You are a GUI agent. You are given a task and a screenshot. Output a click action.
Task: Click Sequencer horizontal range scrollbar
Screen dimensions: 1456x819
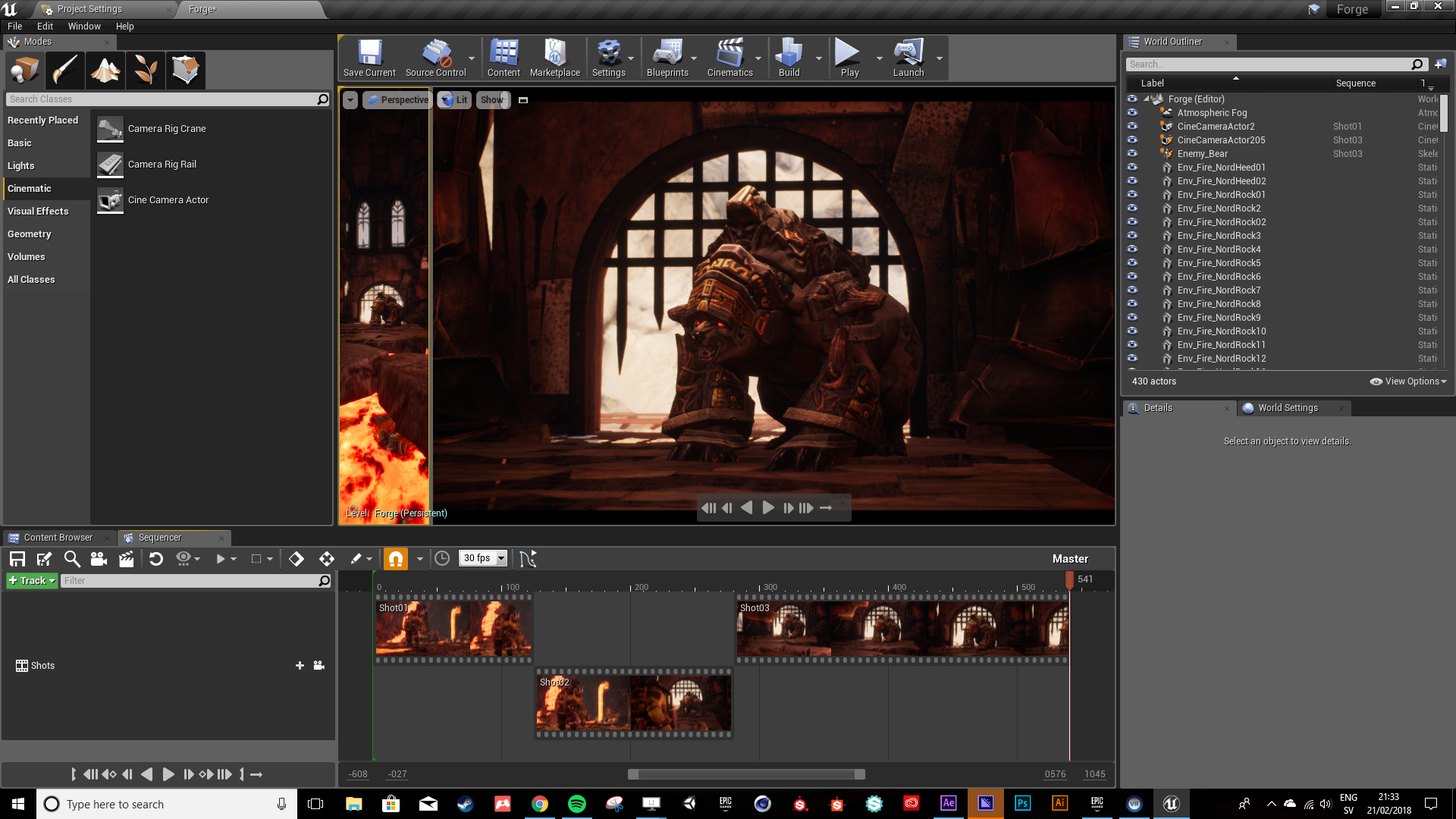746,774
